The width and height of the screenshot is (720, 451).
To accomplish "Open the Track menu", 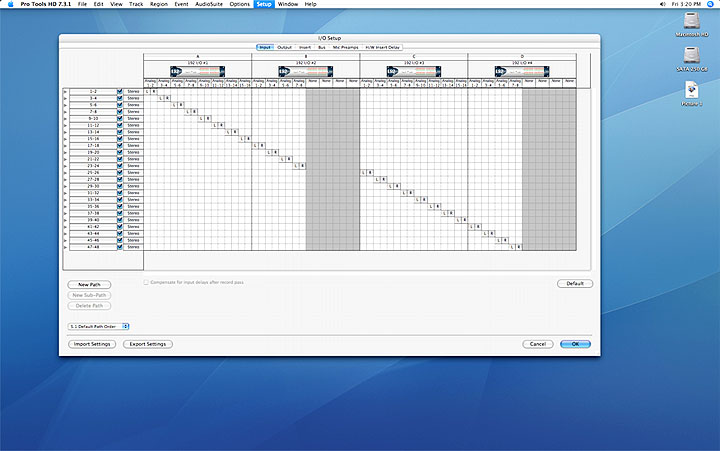I will 136,4.
